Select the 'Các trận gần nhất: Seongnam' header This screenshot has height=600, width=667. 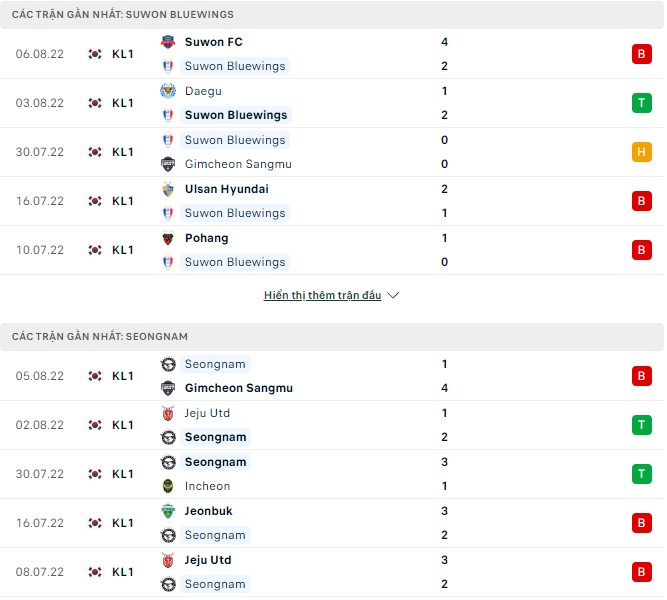pyautogui.click(x=100, y=337)
